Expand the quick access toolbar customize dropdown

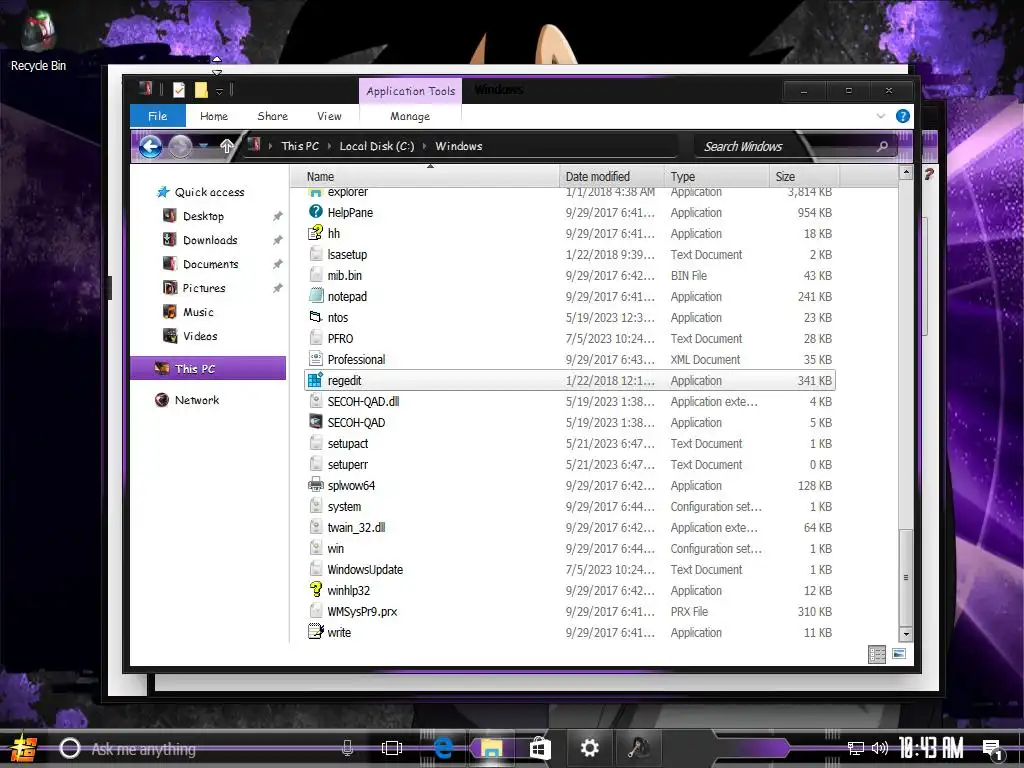[220, 91]
